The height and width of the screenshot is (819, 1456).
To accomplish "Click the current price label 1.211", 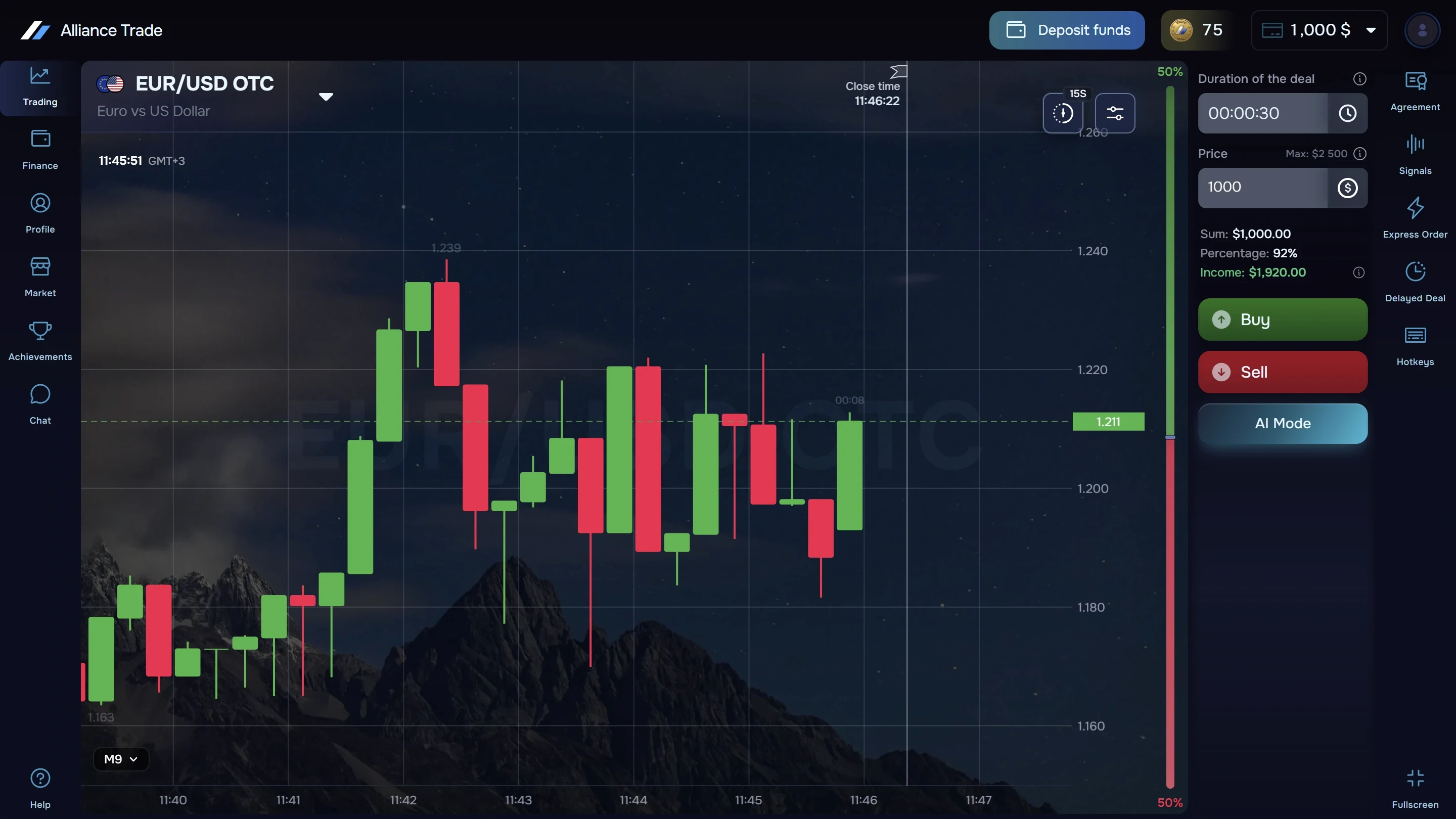I will pos(1108,422).
